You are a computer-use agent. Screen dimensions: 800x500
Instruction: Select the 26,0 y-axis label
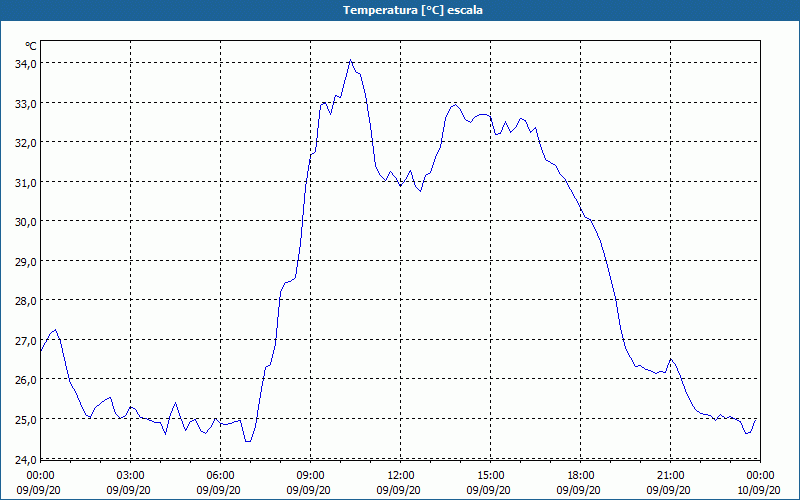[26, 380]
